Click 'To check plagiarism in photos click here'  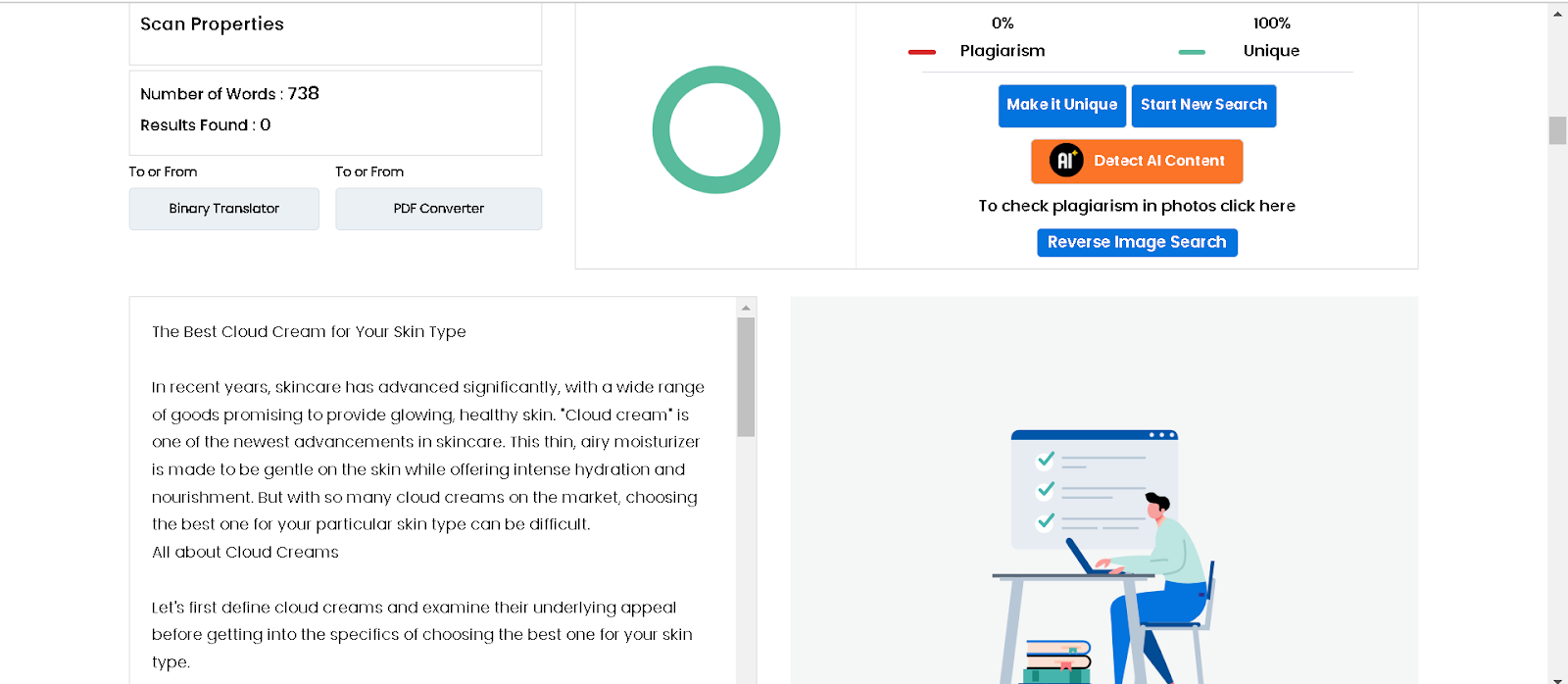pyautogui.click(x=1137, y=206)
